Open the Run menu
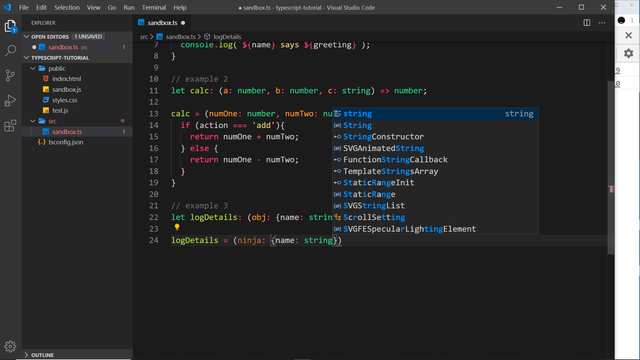The width and height of the screenshot is (640, 360). click(x=129, y=7)
